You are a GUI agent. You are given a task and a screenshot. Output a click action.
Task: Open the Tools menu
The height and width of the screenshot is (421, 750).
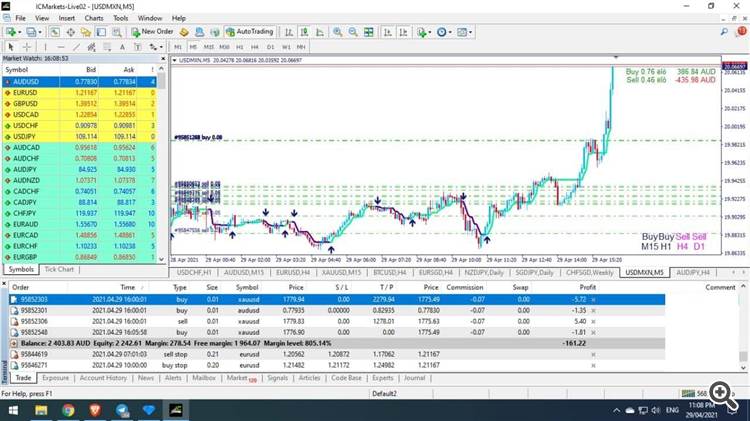121,18
